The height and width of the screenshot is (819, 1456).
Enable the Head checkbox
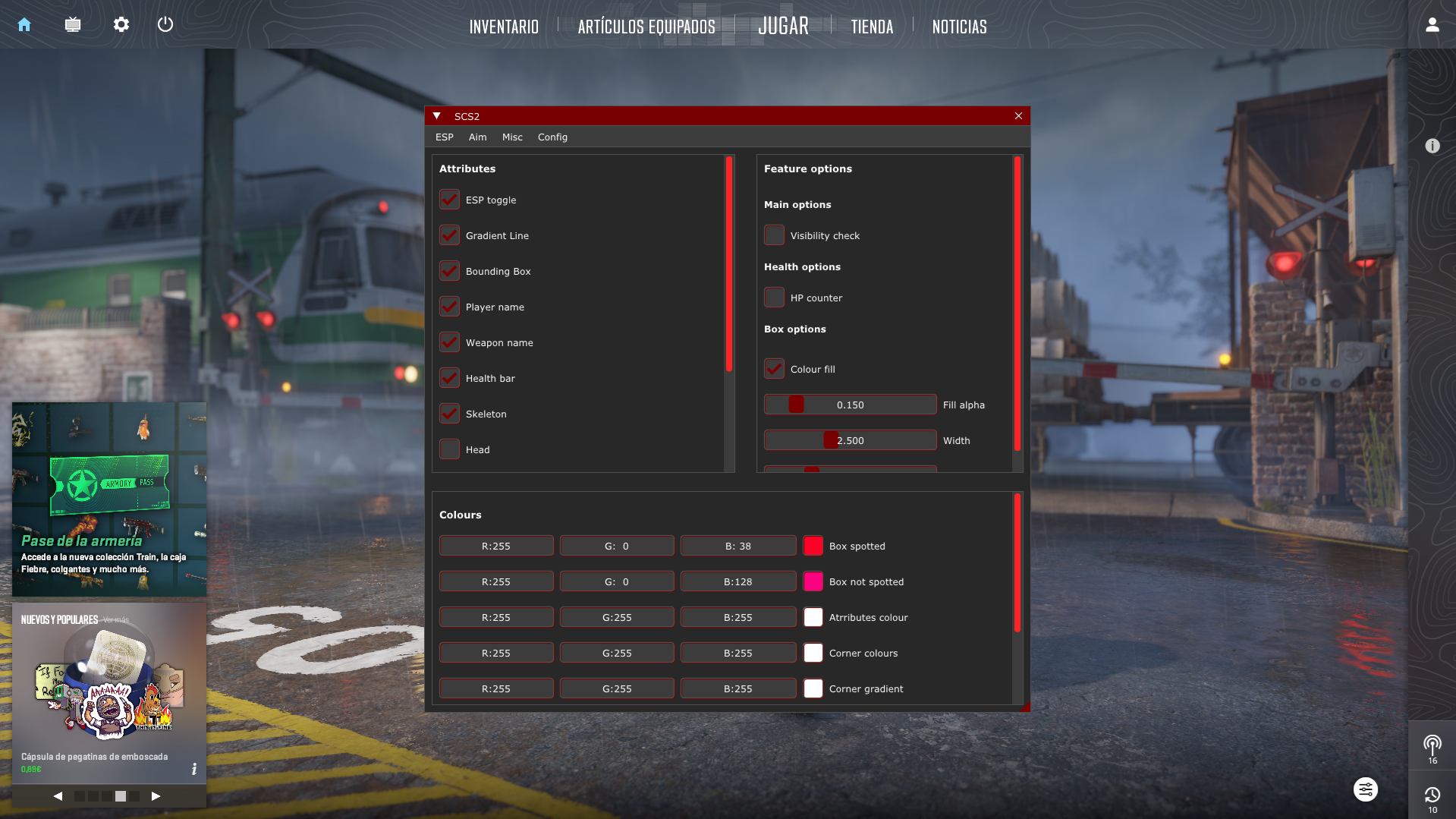449,449
